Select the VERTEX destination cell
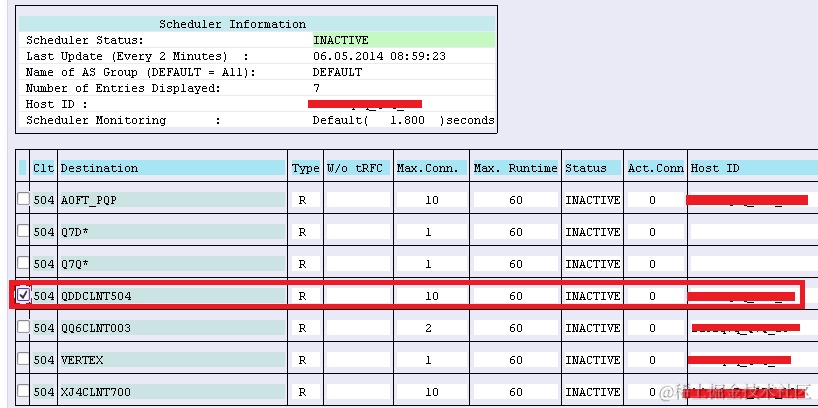Screen dimensions: 818x408 pos(172,360)
